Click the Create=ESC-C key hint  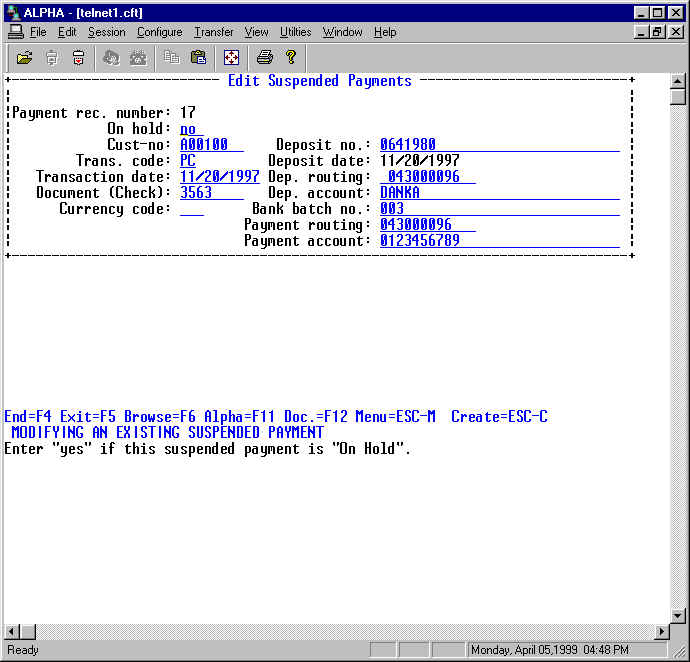tap(499, 416)
